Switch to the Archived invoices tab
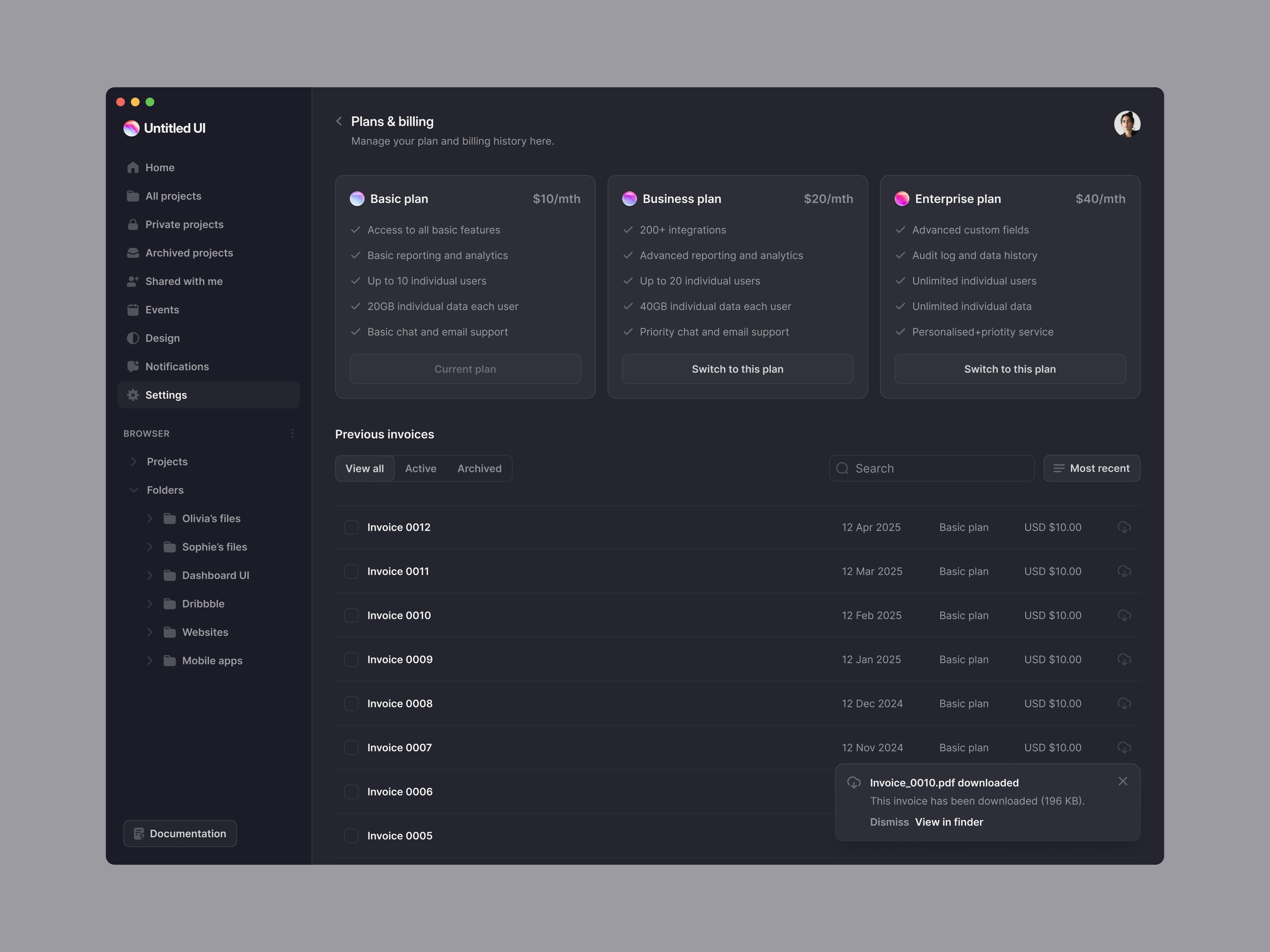 [x=480, y=468]
